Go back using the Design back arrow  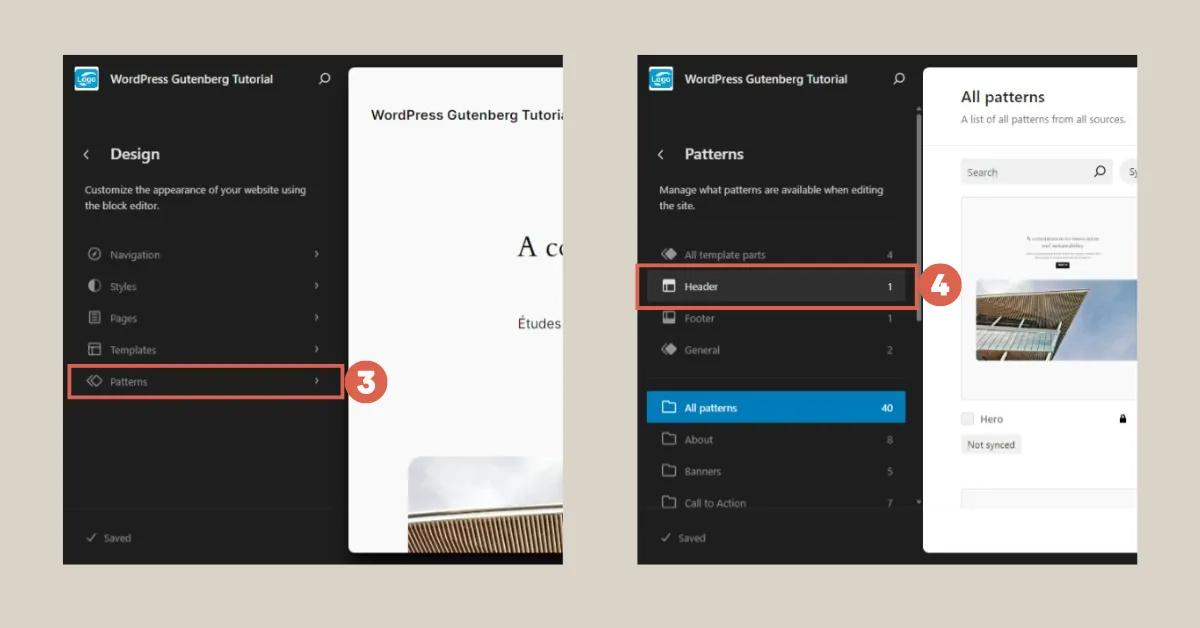[87, 154]
